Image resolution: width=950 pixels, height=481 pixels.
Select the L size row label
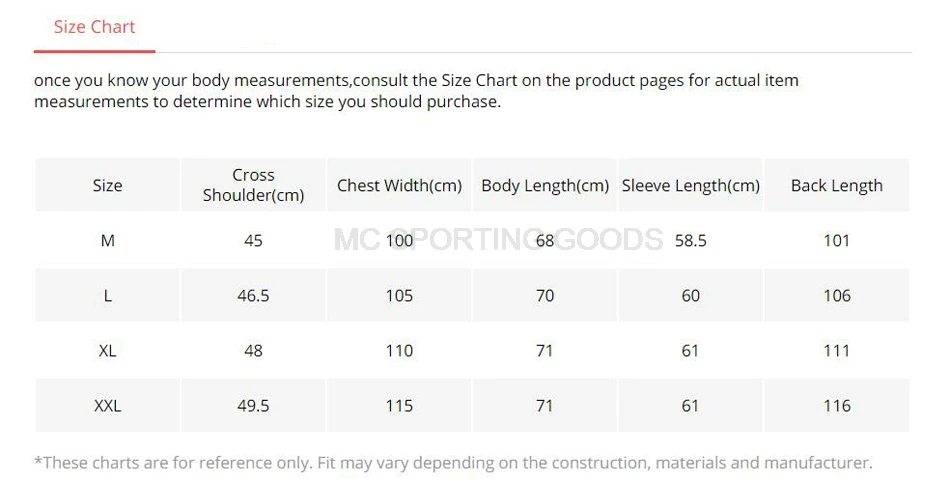point(107,296)
